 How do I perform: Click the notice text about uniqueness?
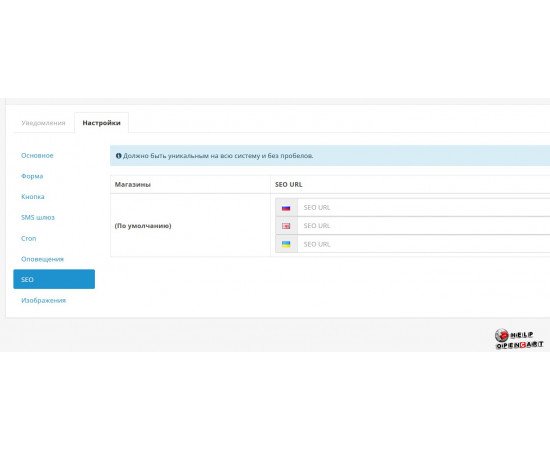pos(218,156)
